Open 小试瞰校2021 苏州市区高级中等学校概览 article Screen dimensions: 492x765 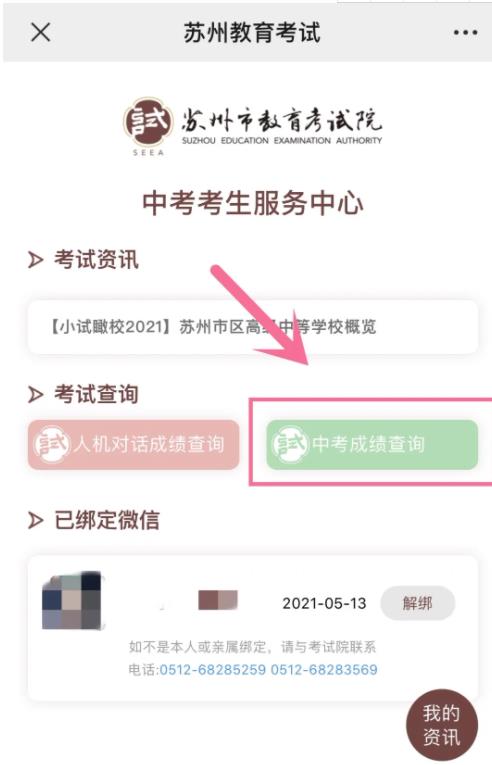coord(252,327)
